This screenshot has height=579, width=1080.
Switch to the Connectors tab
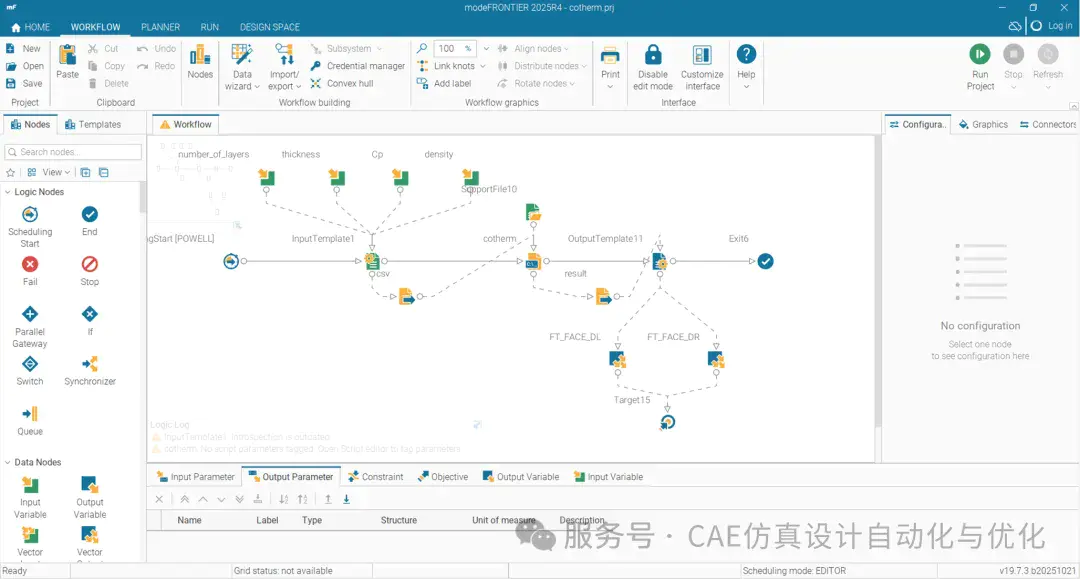point(1048,125)
